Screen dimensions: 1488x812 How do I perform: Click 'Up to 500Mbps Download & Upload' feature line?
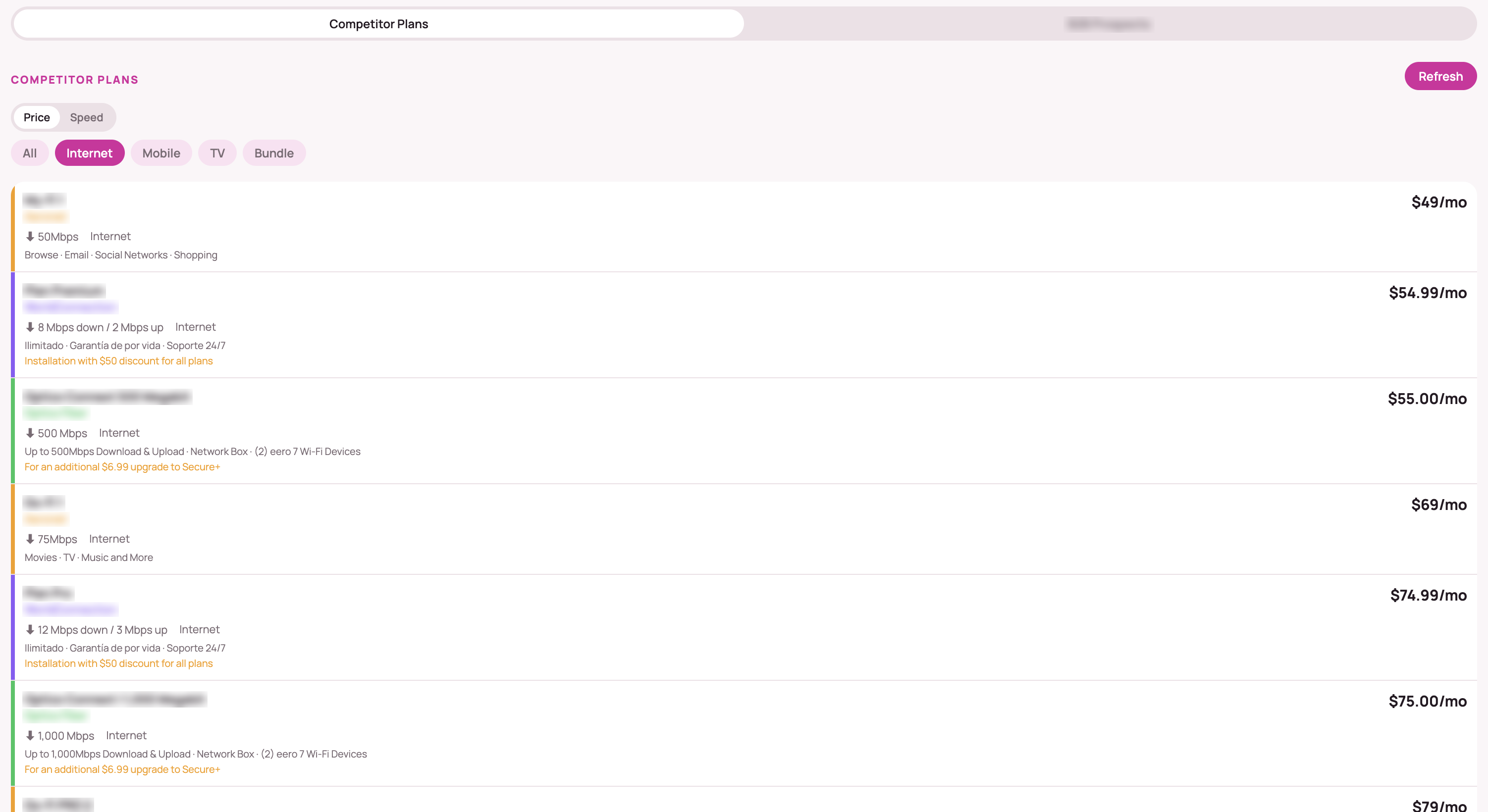(192, 451)
